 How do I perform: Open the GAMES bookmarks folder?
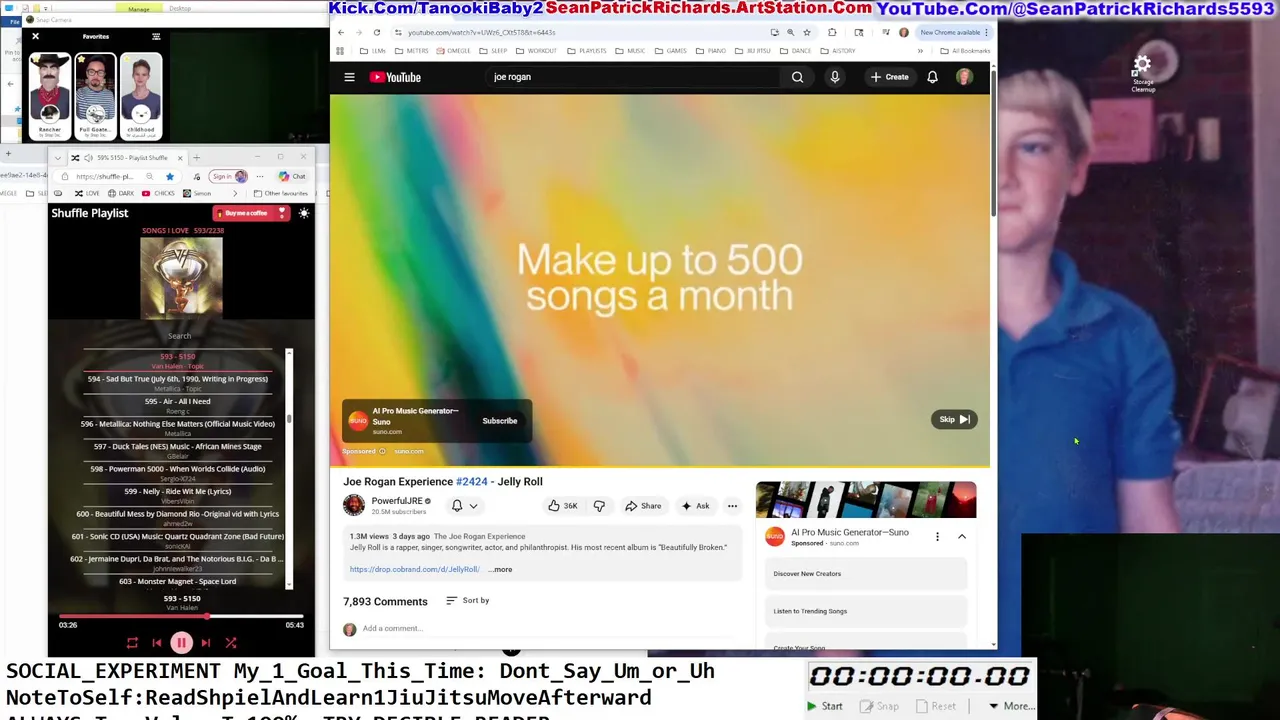(671, 51)
